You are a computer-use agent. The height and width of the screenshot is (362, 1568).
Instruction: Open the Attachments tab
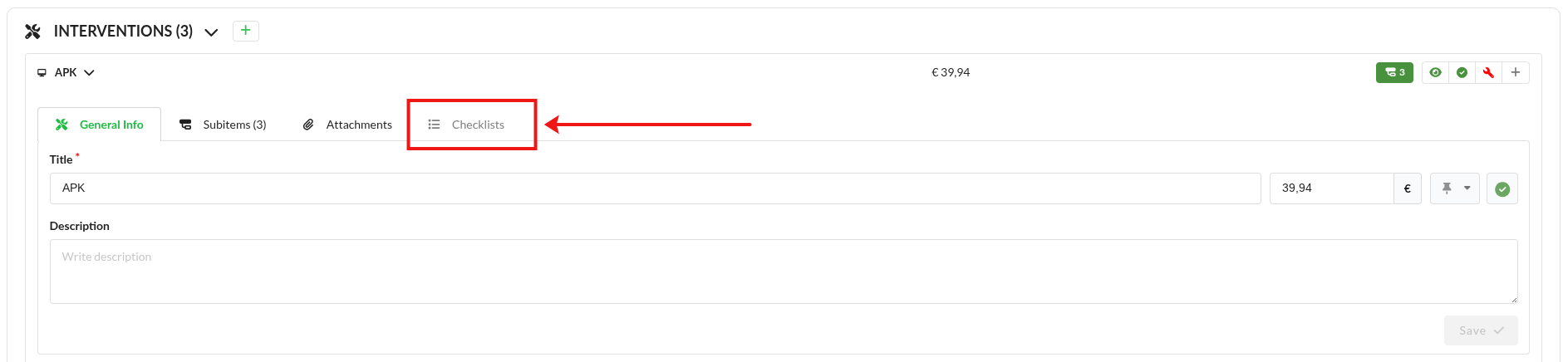tap(347, 125)
